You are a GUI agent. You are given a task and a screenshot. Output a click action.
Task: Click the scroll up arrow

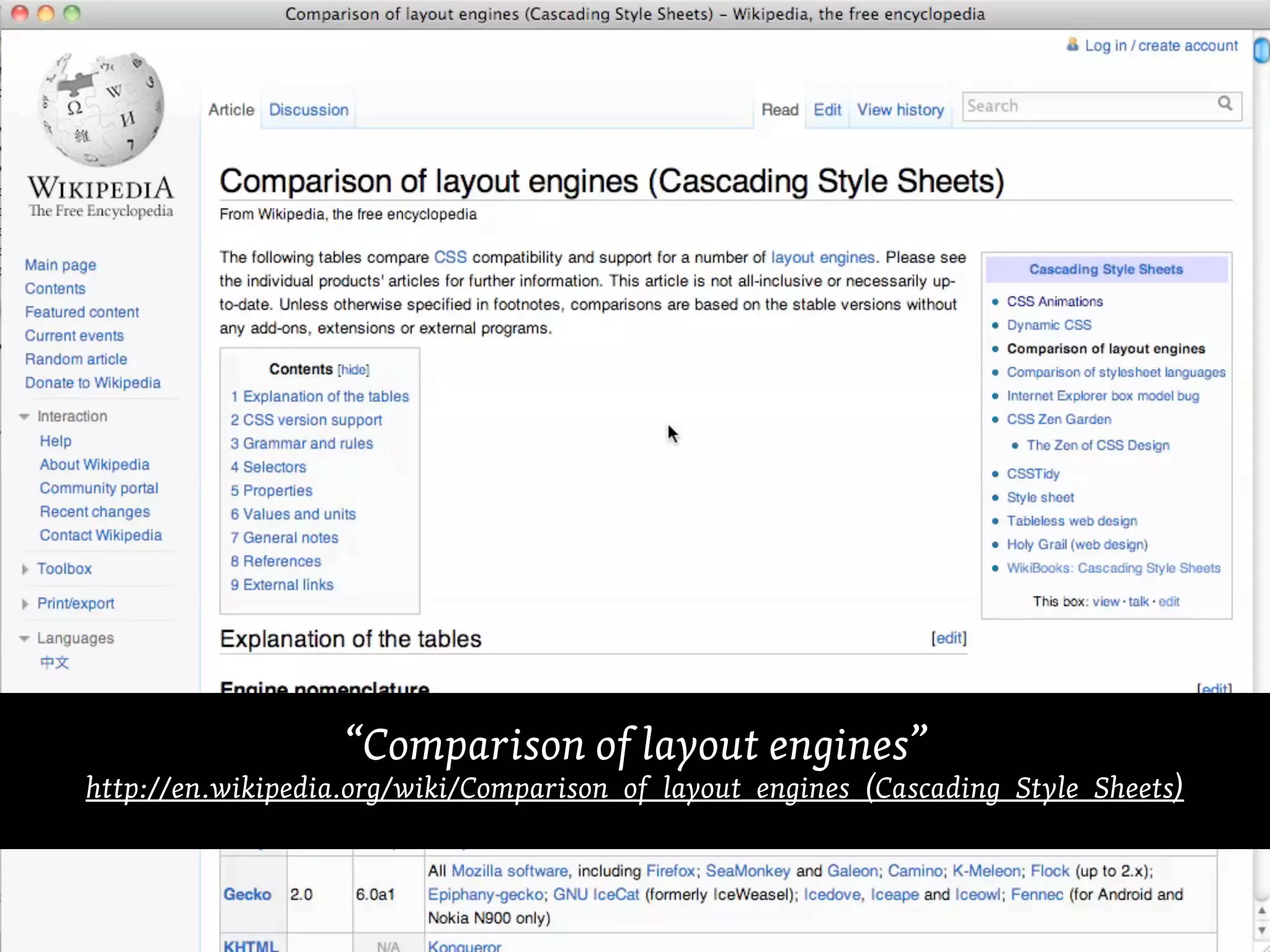coord(1261,910)
